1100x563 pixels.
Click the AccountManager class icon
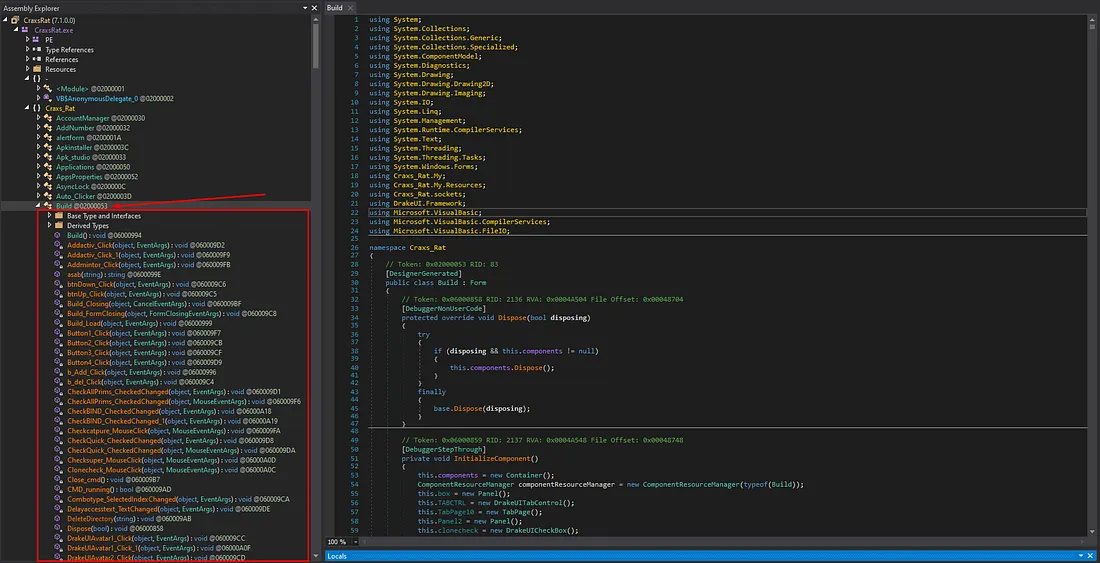(49, 118)
